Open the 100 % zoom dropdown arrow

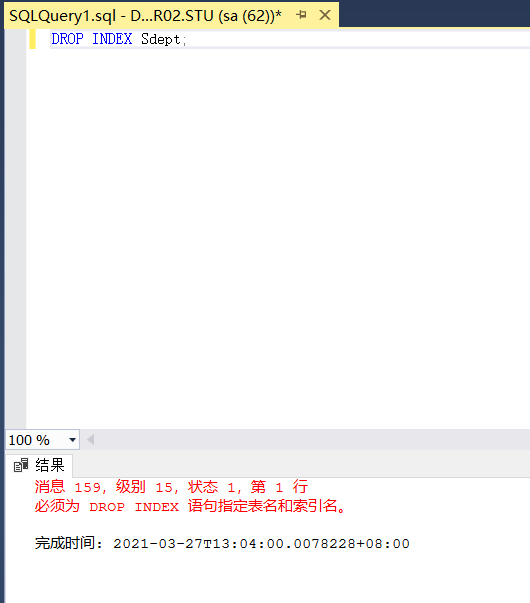pos(72,440)
